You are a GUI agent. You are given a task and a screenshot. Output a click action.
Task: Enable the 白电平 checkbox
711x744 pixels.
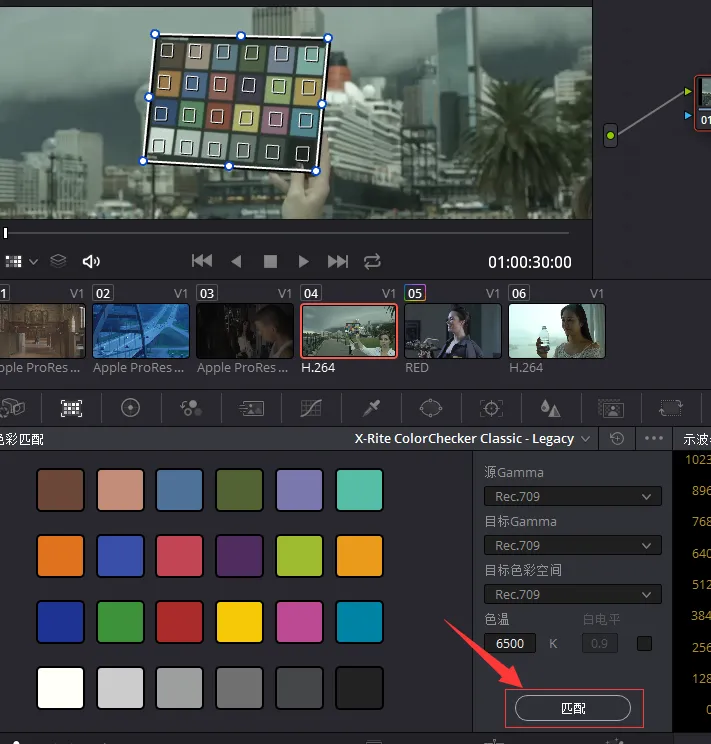point(644,643)
